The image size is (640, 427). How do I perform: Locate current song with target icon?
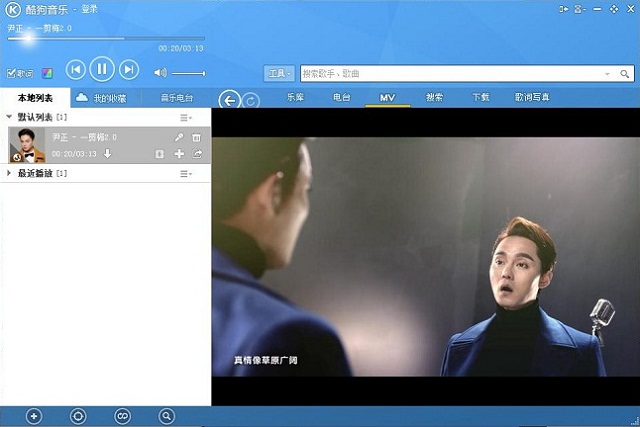tap(78, 416)
